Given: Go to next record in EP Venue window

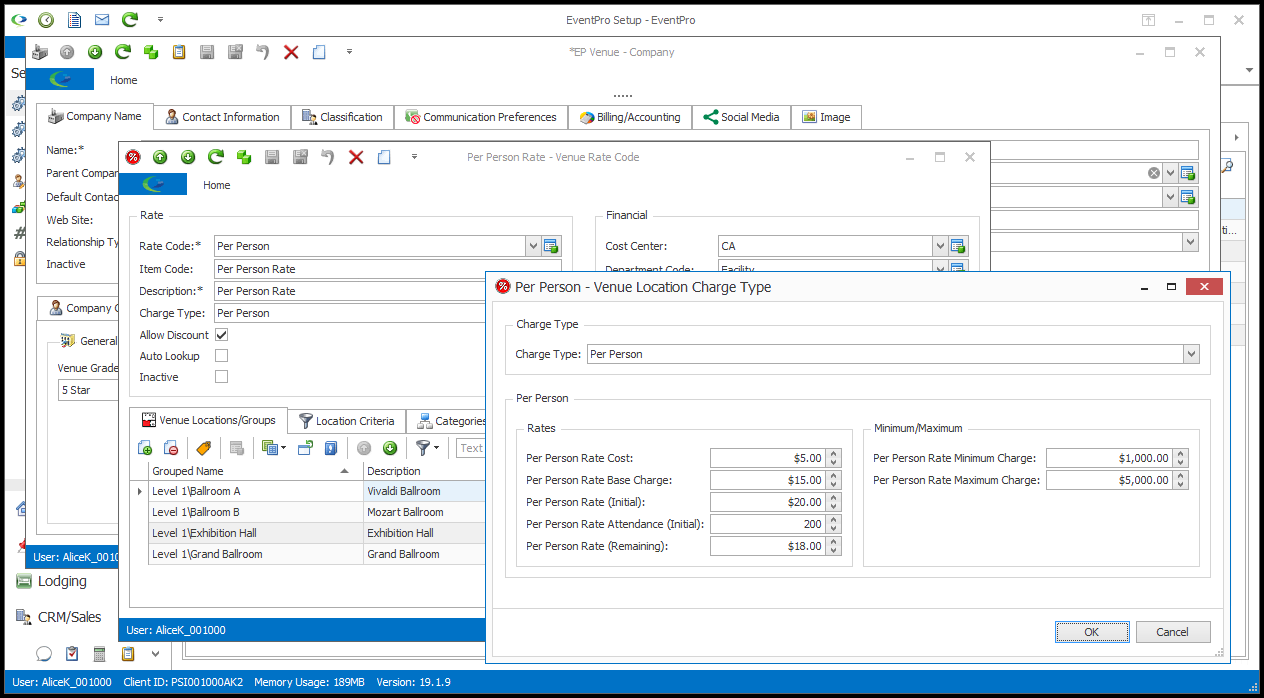Looking at the screenshot, I should [95, 52].
